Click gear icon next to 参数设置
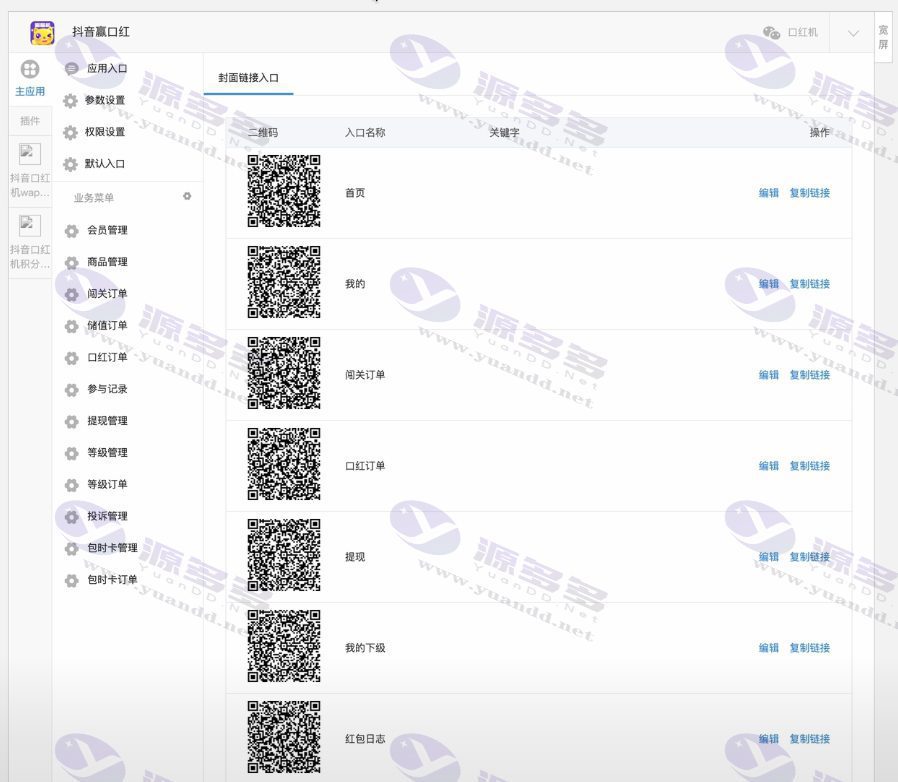The width and height of the screenshot is (898, 782). 70,101
